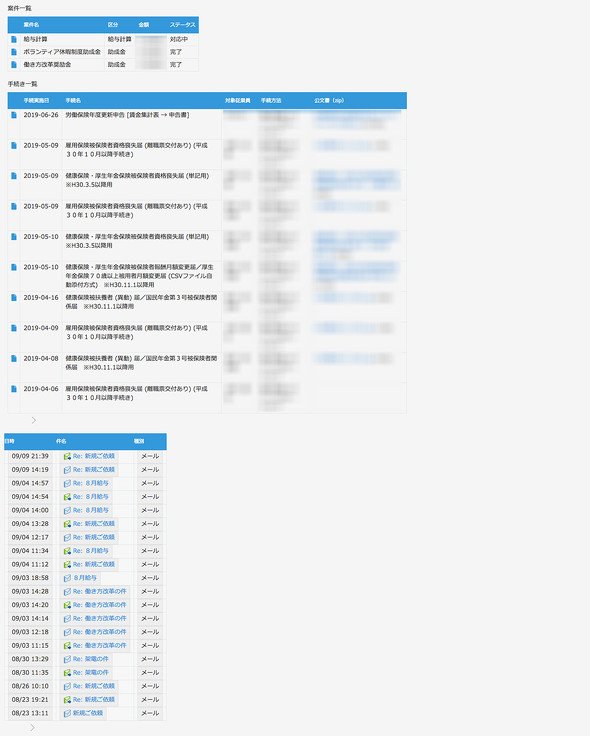The height and width of the screenshot is (736, 590).
Task: Expand next page arrow below mail list
Action: (32, 728)
